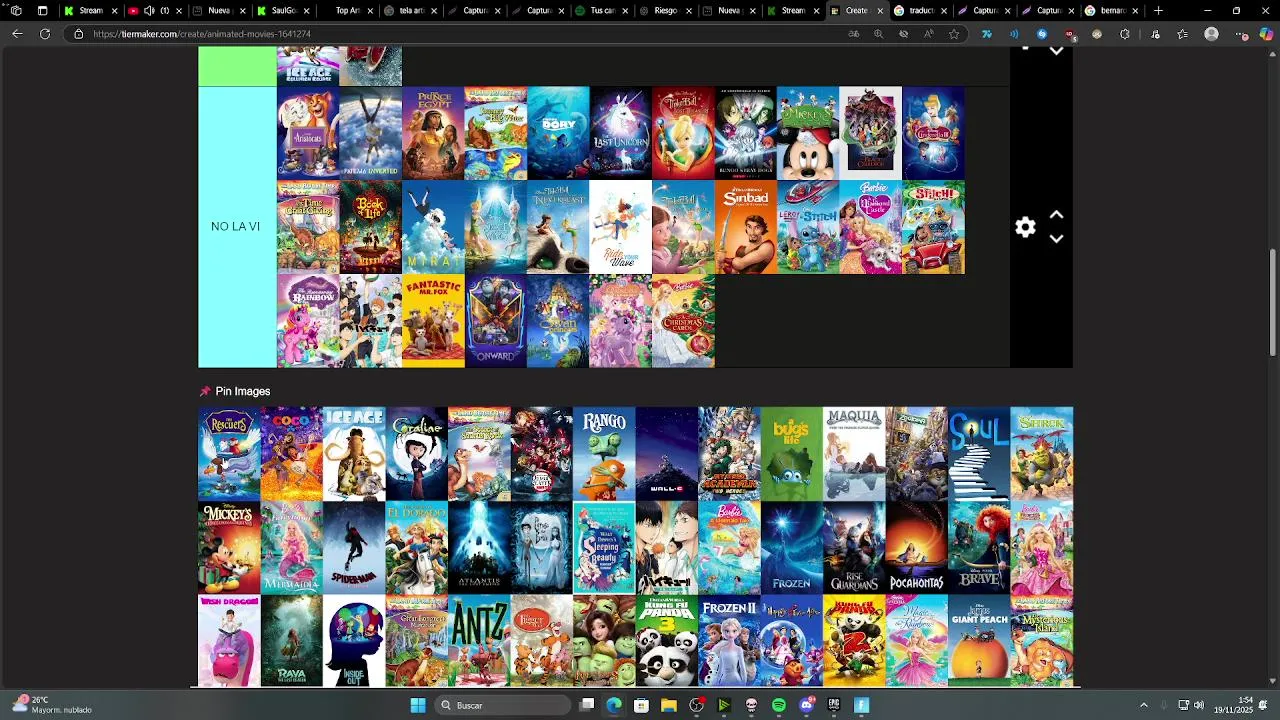Pick the Pocahontas poster in Pin Images

pyautogui.click(x=916, y=547)
